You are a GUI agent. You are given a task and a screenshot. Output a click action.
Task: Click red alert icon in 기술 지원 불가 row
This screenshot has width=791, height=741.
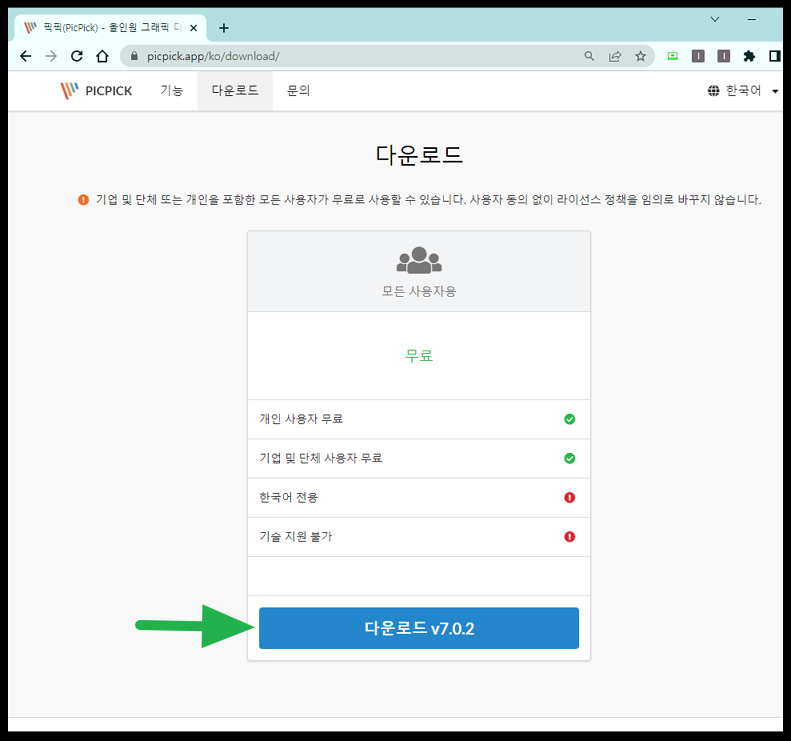pos(570,537)
